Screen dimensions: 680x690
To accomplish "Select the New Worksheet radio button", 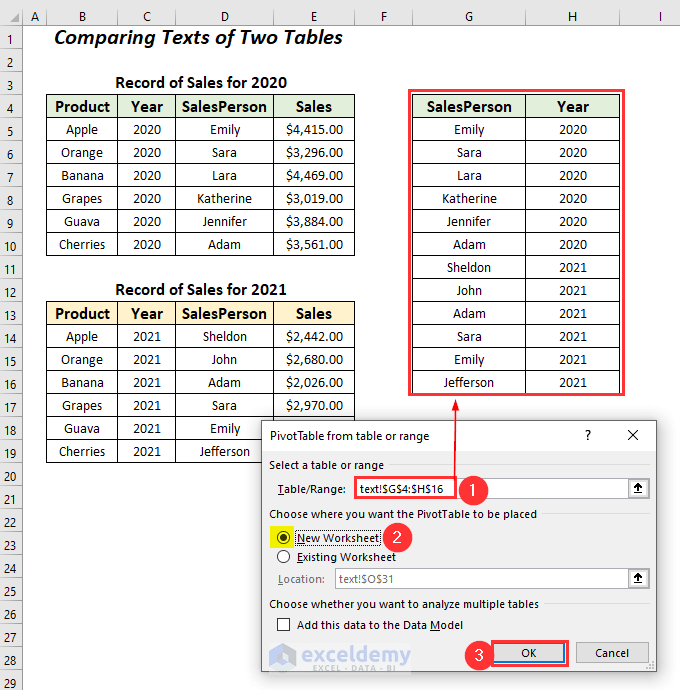I will click(x=283, y=537).
